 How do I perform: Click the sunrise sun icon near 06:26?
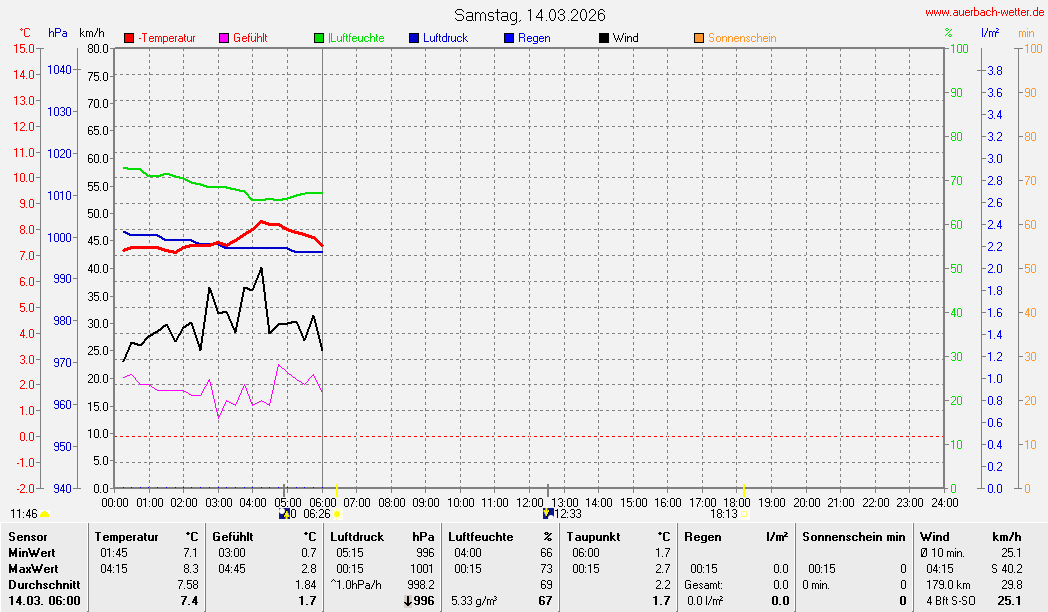(337, 514)
